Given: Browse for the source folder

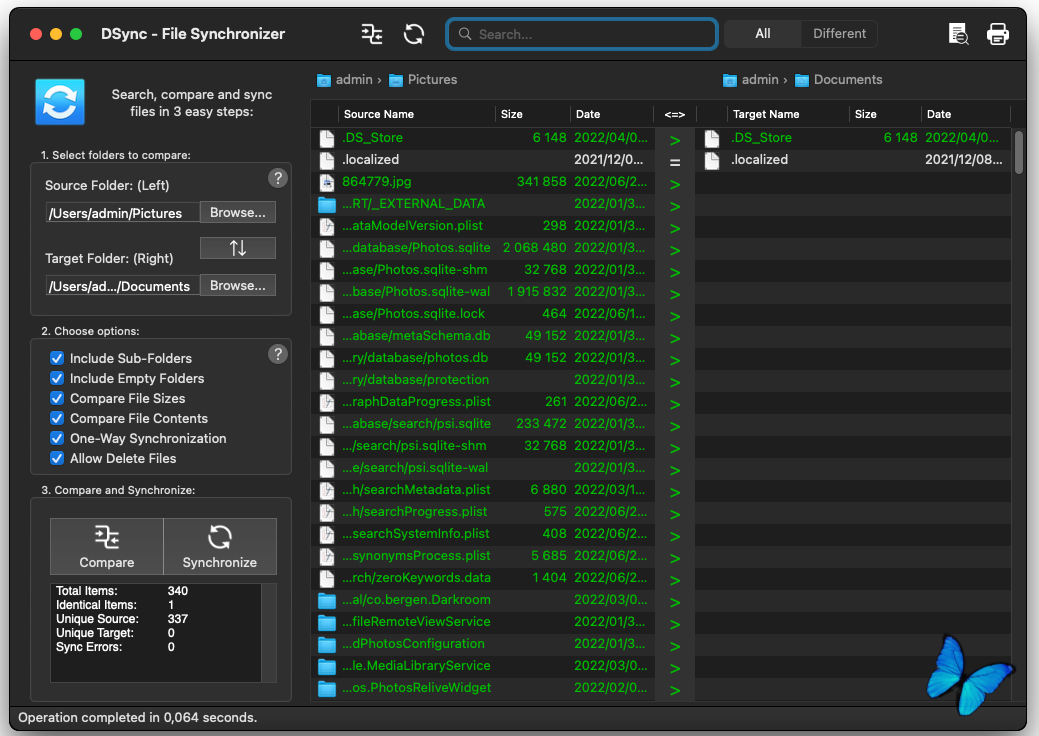Looking at the screenshot, I should (x=237, y=212).
